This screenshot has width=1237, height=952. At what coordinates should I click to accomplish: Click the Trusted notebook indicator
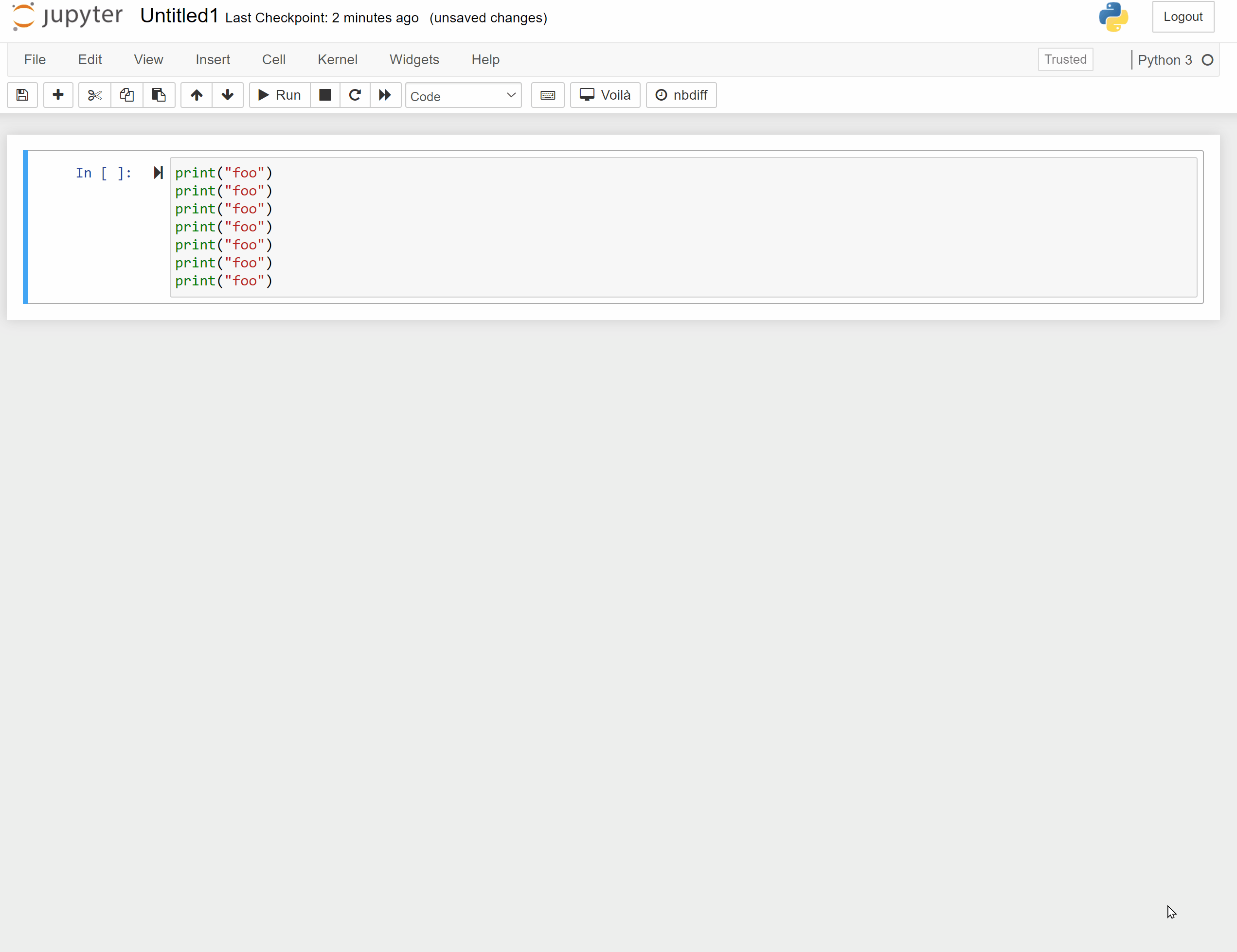pyautogui.click(x=1065, y=59)
